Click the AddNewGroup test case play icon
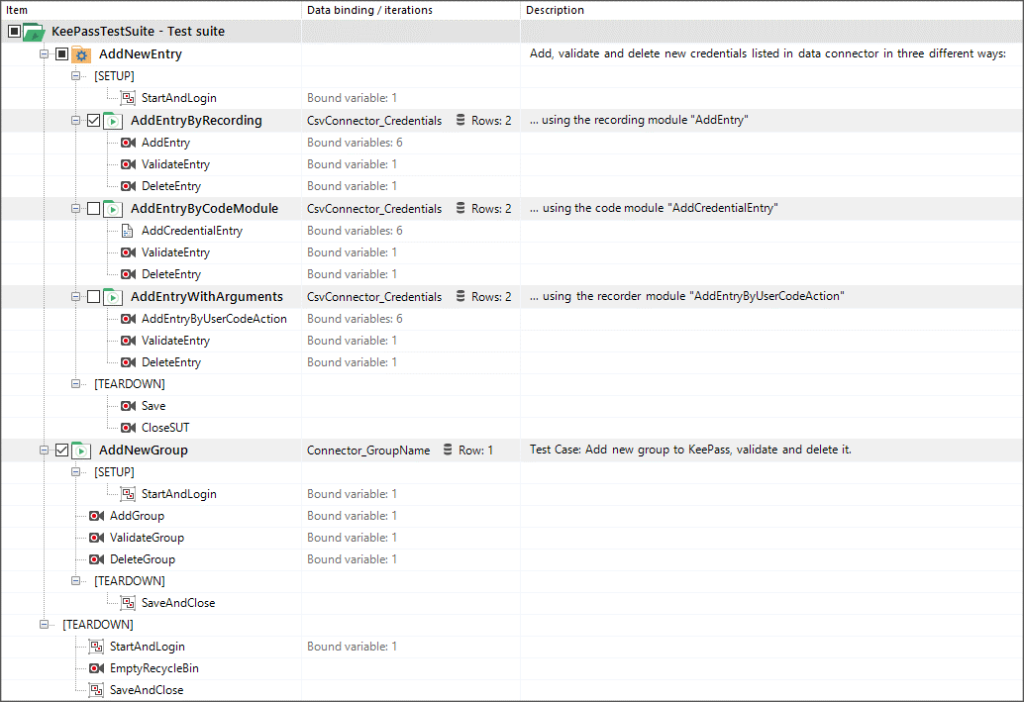This screenshot has width=1024, height=702. click(x=81, y=451)
